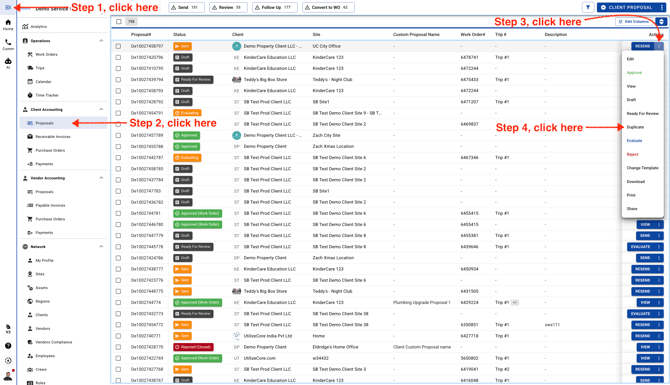Open Purchase Orders under Client Accounting
This screenshot has width=670, height=385.
click(x=50, y=150)
